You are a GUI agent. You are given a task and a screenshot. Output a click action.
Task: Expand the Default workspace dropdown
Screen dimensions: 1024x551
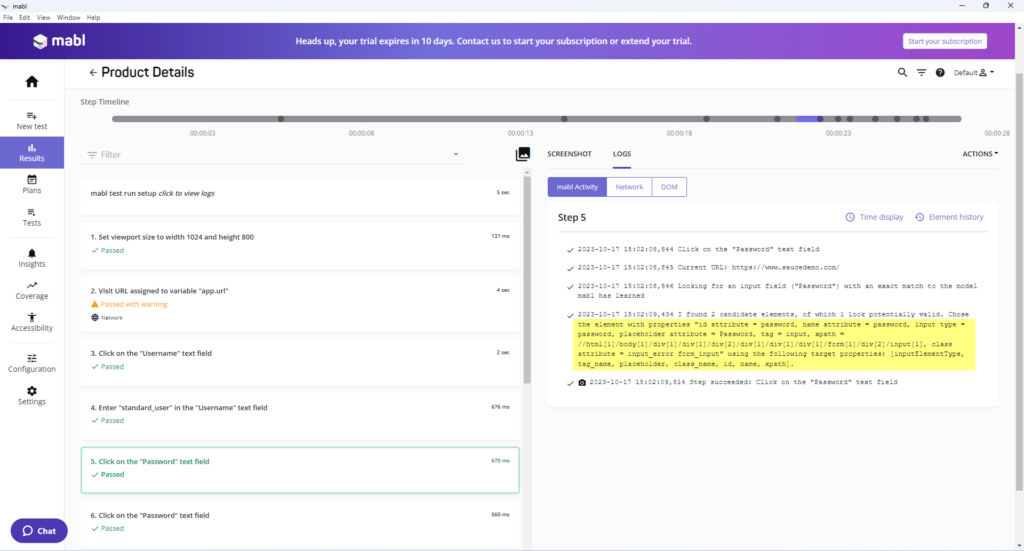pos(974,73)
